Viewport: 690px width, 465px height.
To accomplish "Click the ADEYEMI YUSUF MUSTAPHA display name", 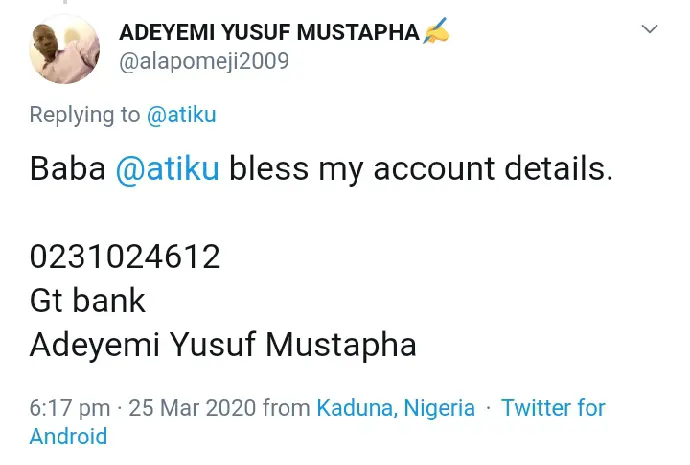I will pos(269,33).
